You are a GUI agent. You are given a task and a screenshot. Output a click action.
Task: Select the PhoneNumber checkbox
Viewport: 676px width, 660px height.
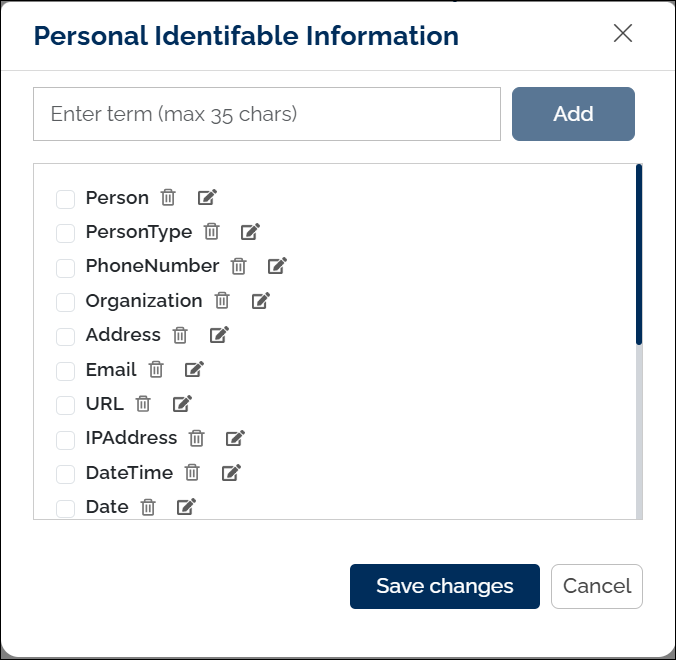[x=66, y=267]
